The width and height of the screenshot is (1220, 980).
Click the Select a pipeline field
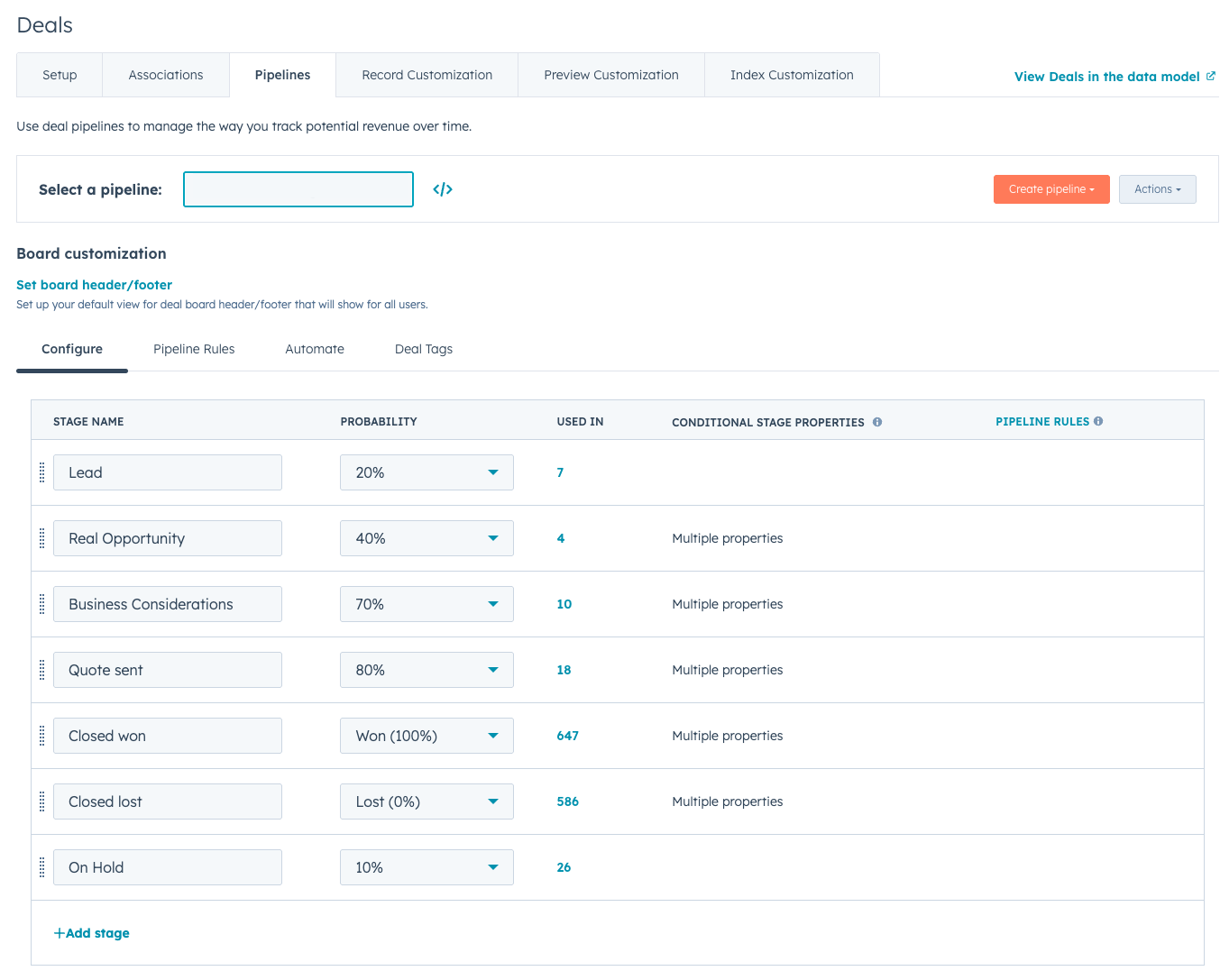pos(298,189)
